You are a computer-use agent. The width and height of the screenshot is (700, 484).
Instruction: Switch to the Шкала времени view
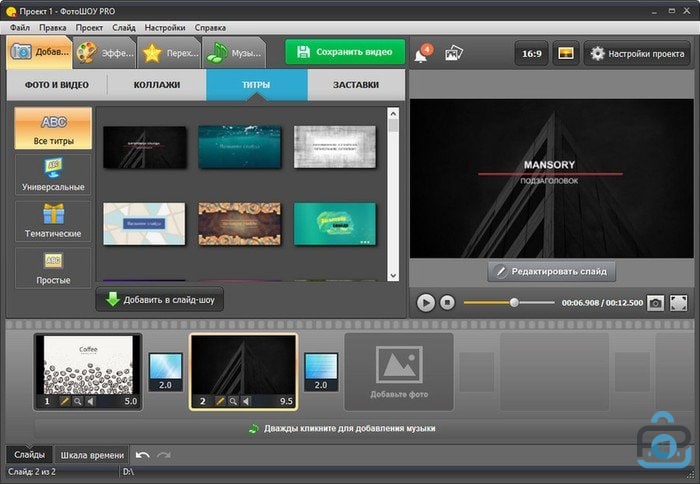pyautogui.click(x=91, y=455)
